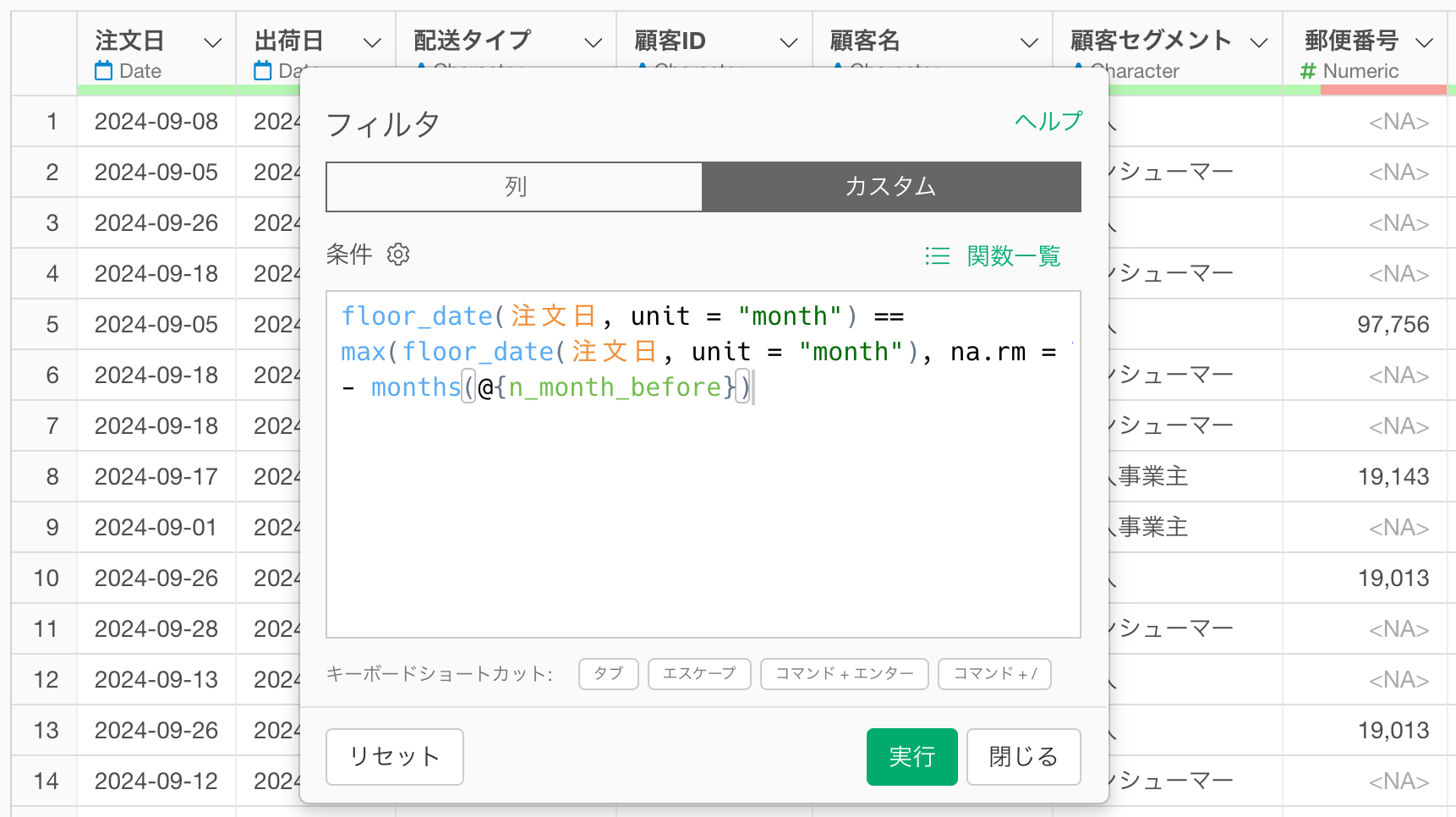Open the 配送タイプ column dropdown menu
The image size is (1456, 817).
pyautogui.click(x=594, y=42)
